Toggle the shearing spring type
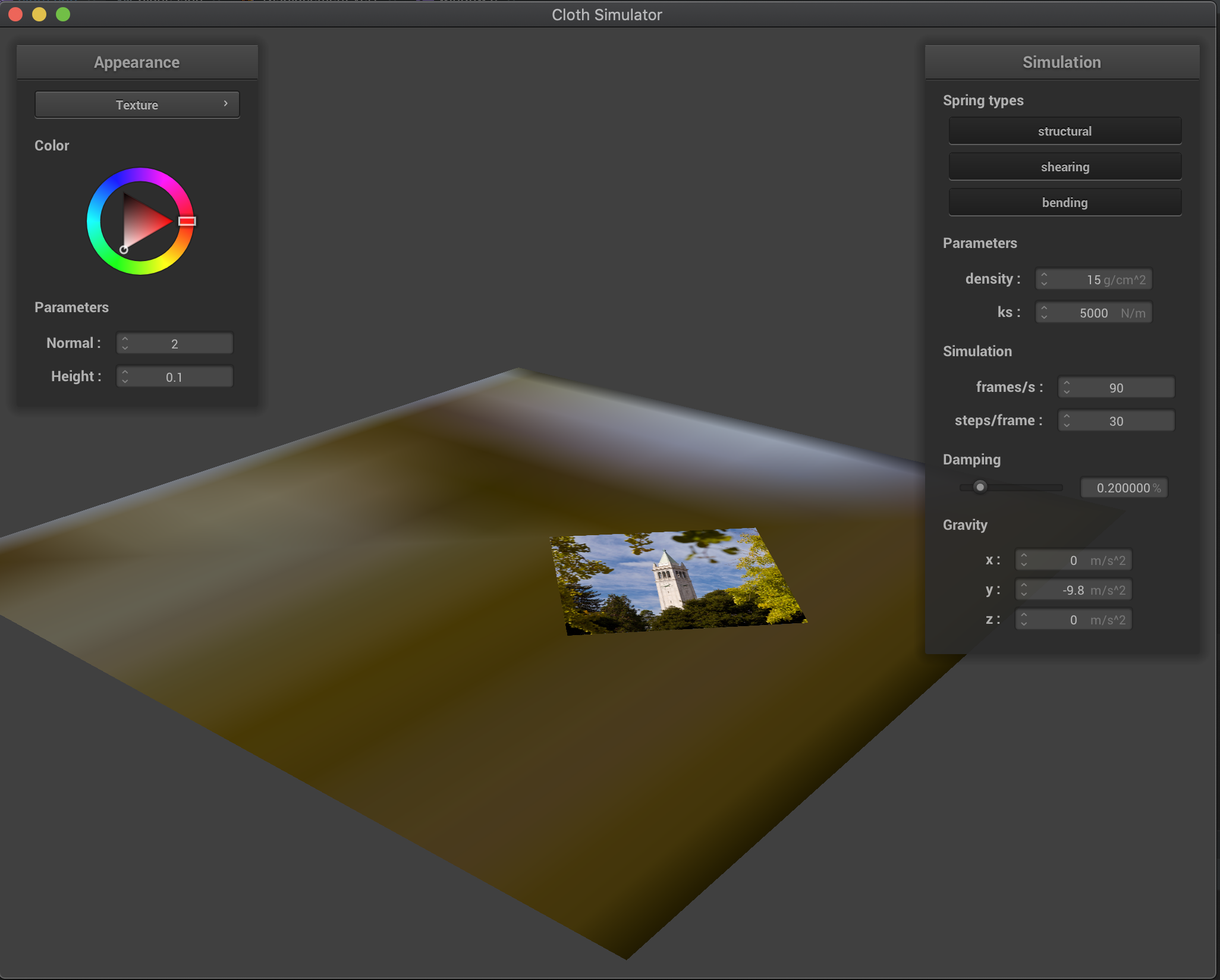 (1064, 167)
